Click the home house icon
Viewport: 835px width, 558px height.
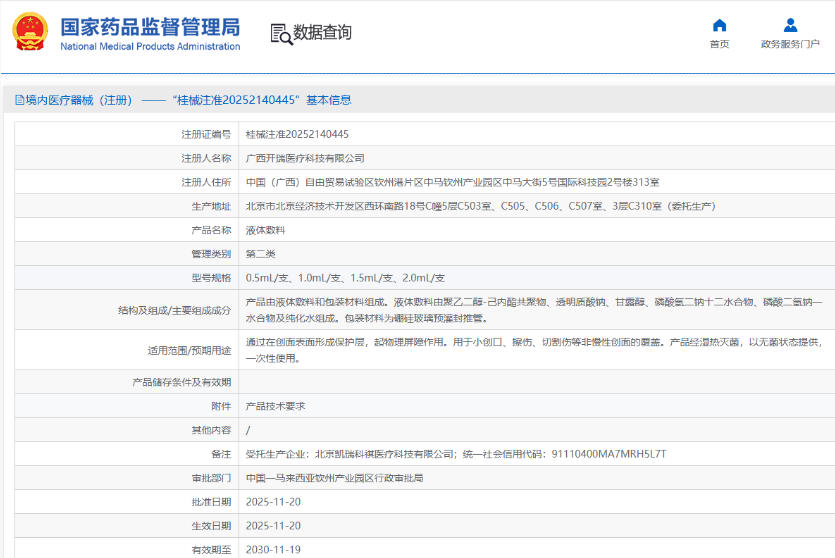pos(719,25)
